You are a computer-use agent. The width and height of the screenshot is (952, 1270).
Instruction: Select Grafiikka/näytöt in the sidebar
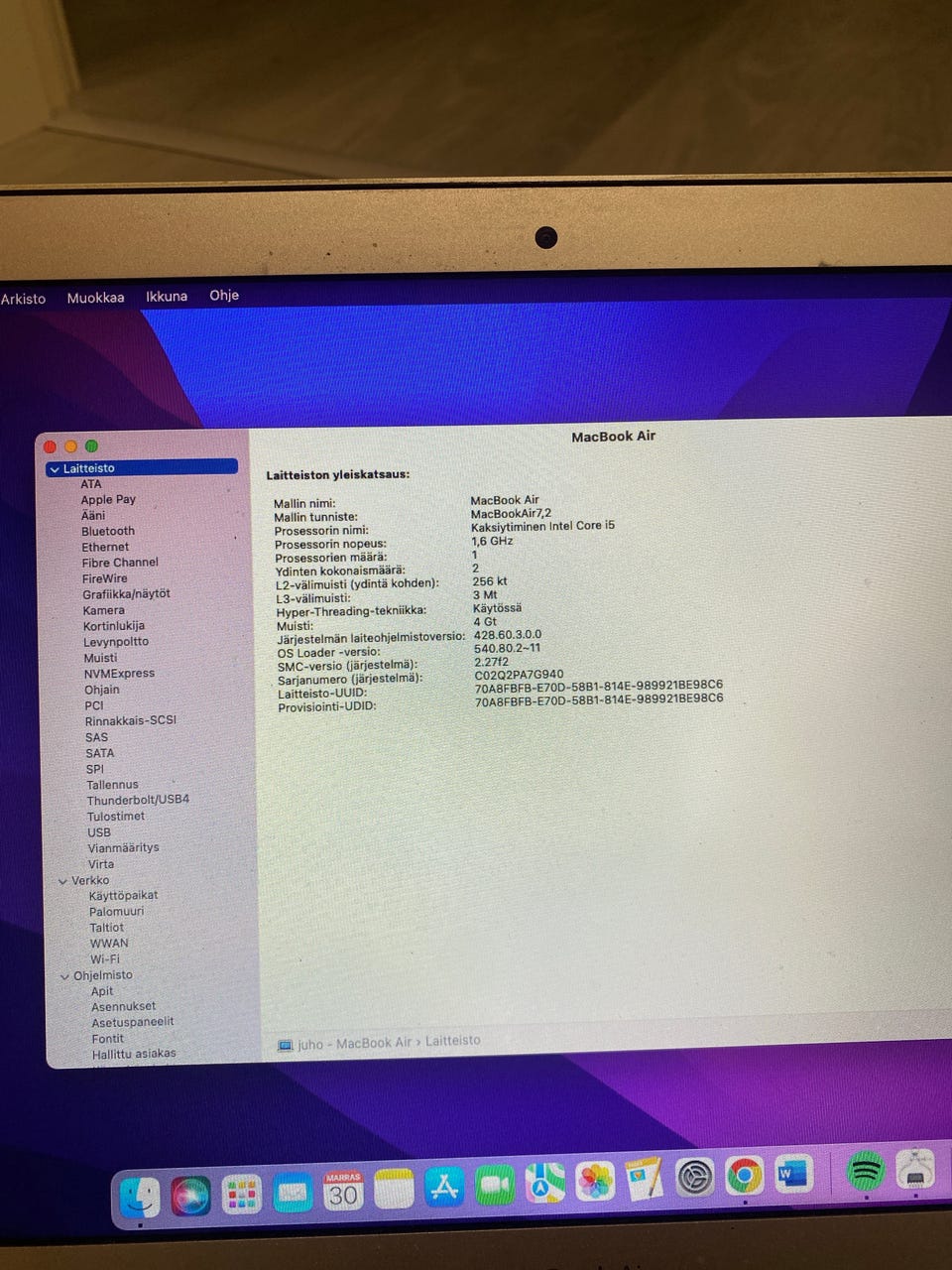(x=126, y=593)
